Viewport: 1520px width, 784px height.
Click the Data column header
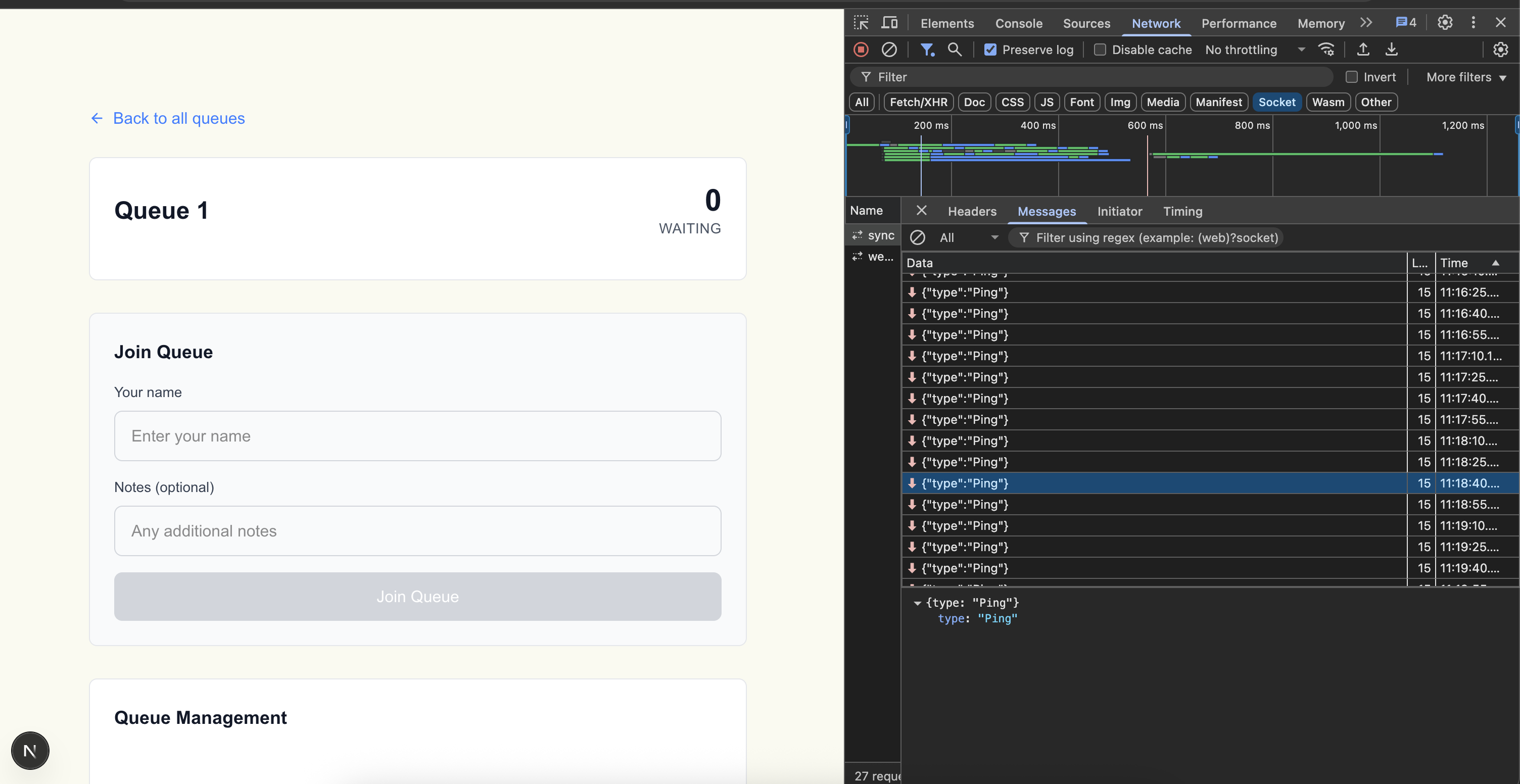click(1155, 263)
